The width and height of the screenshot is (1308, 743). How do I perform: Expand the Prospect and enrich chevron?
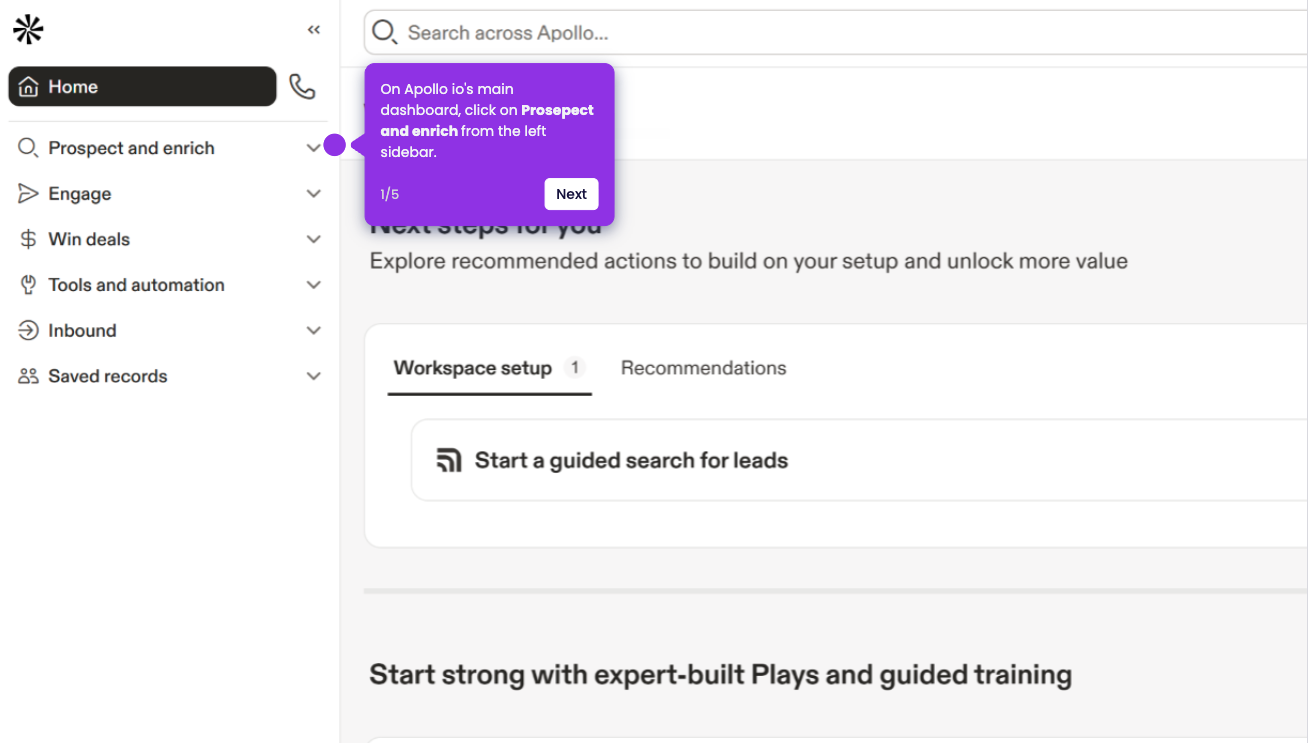pos(313,148)
